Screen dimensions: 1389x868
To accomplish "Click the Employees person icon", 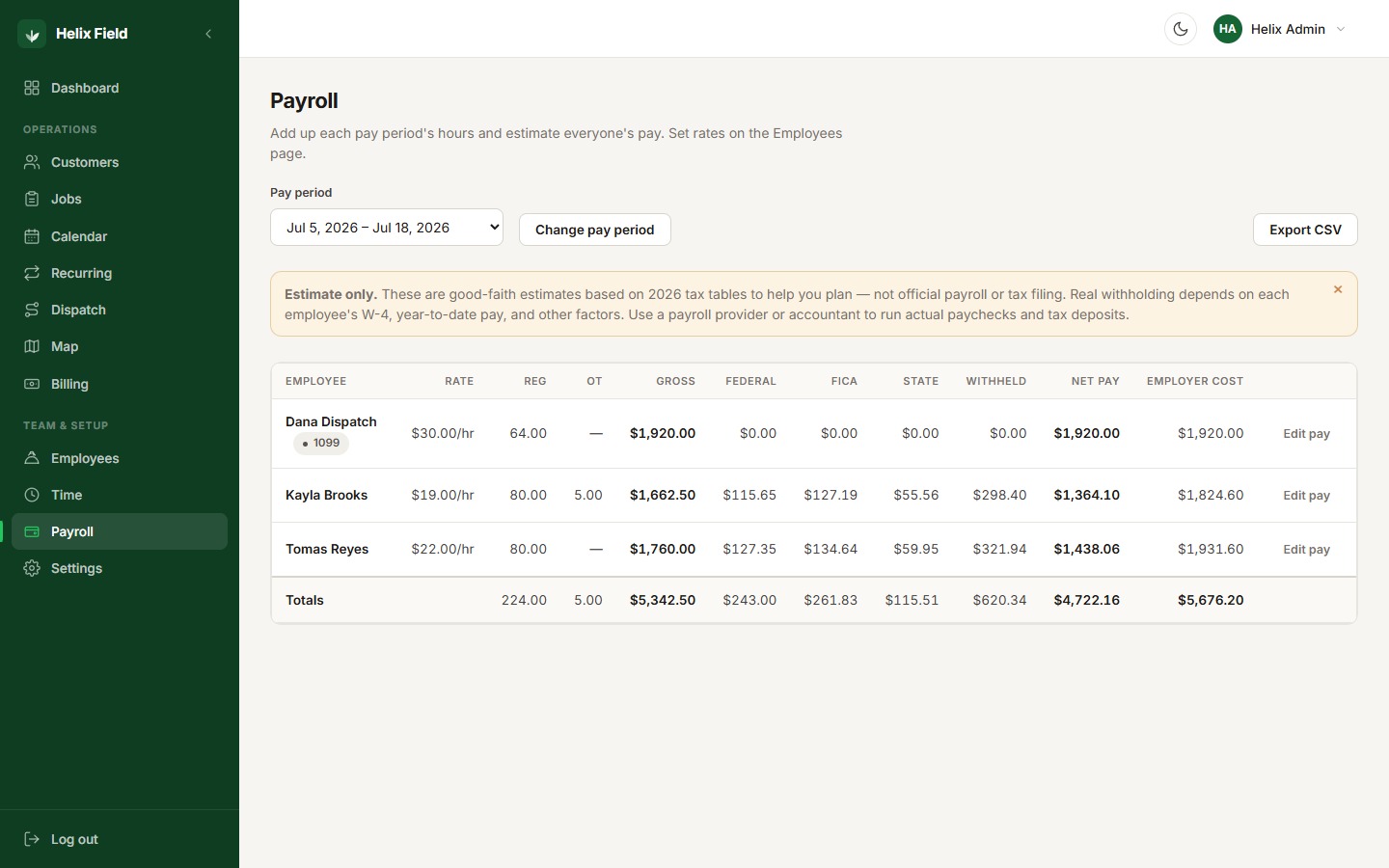I will click(x=32, y=458).
